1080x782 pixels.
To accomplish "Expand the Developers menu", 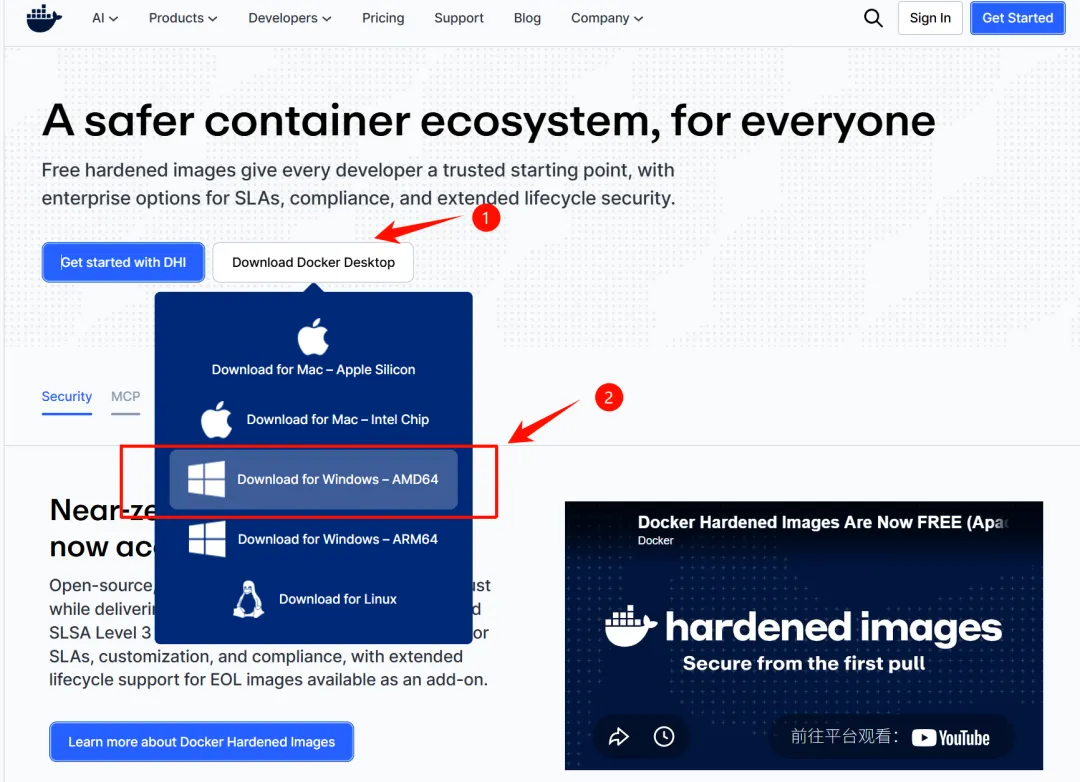I will coord(289,18).
